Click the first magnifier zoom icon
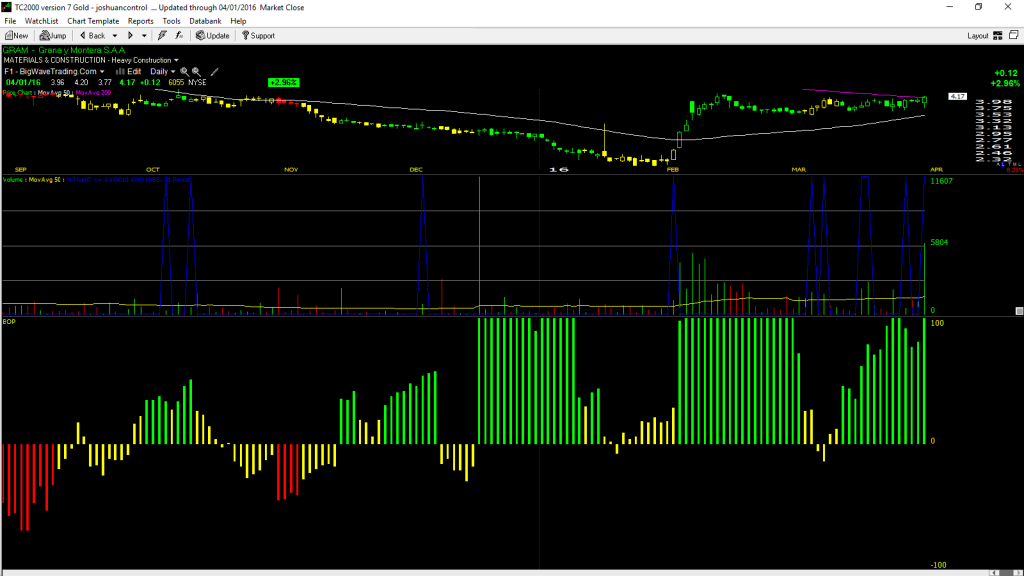This screenshot has width=1024, height=576. click(184, 71)
